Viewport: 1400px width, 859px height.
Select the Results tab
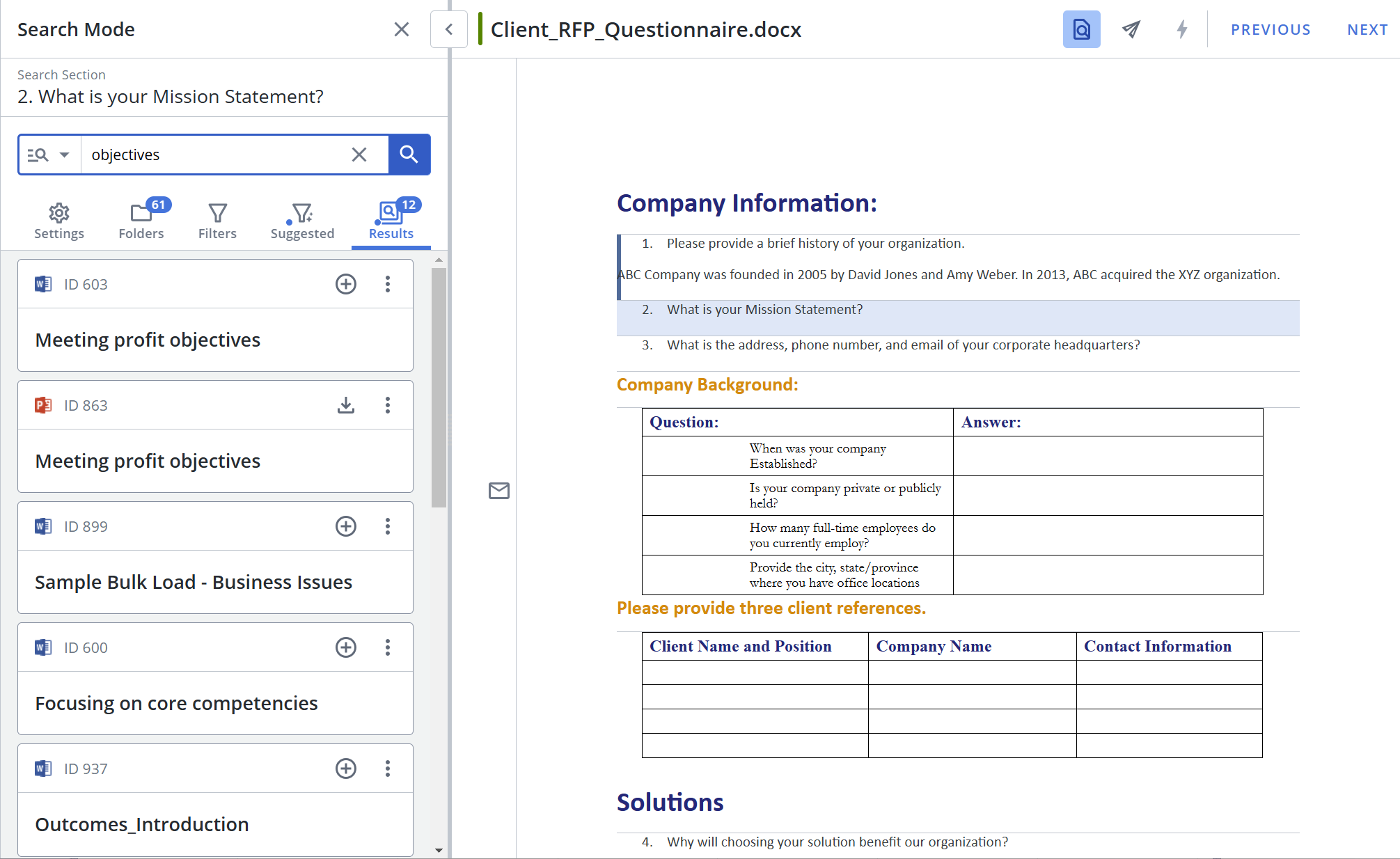(x=391, y=222)
